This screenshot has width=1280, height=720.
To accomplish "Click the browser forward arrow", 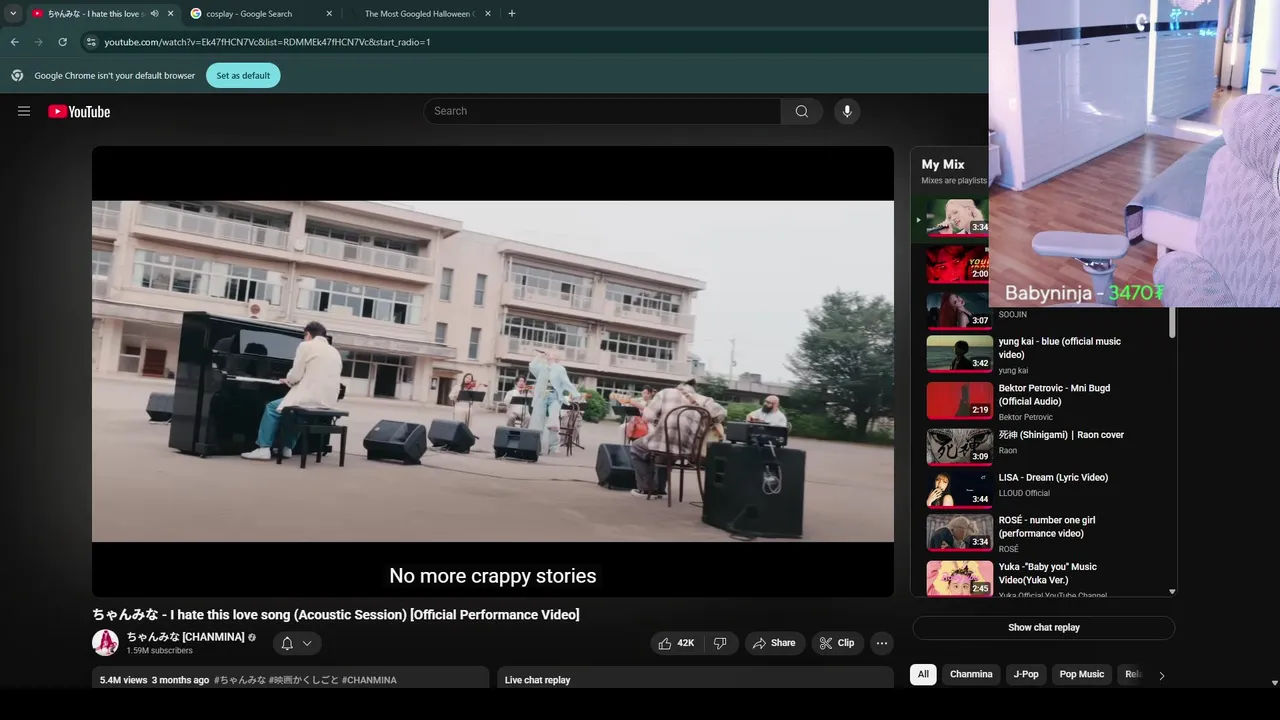I will coord(38,42).
